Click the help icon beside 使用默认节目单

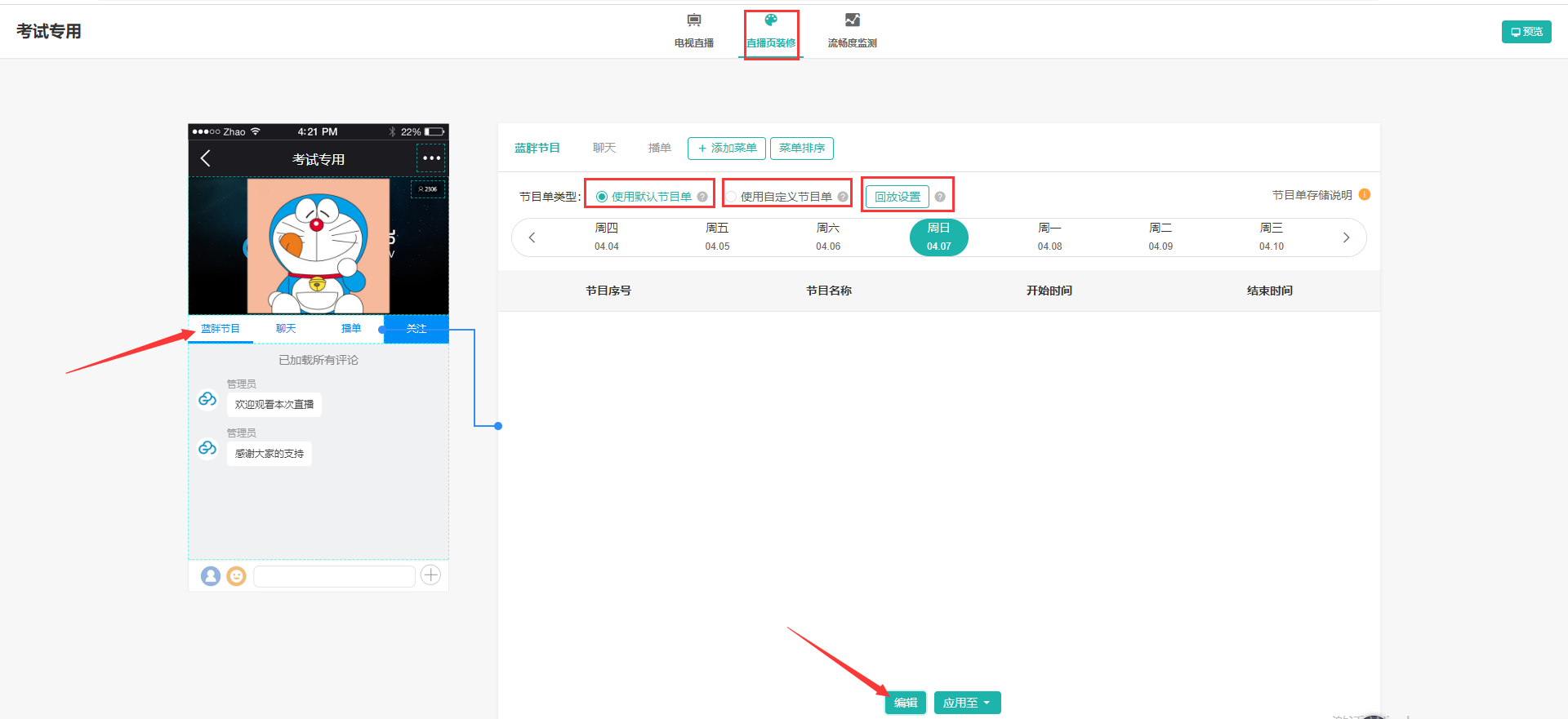[702, 197]
